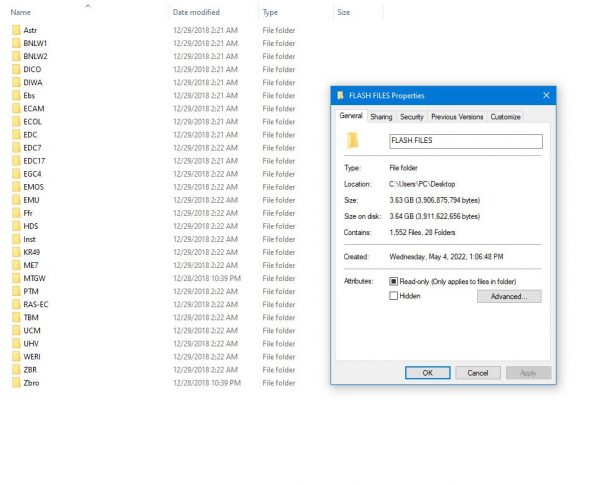The height and width of the screenshot is (485, 600).
Task: Select the WERI folder name
Action: click(32, 357)
